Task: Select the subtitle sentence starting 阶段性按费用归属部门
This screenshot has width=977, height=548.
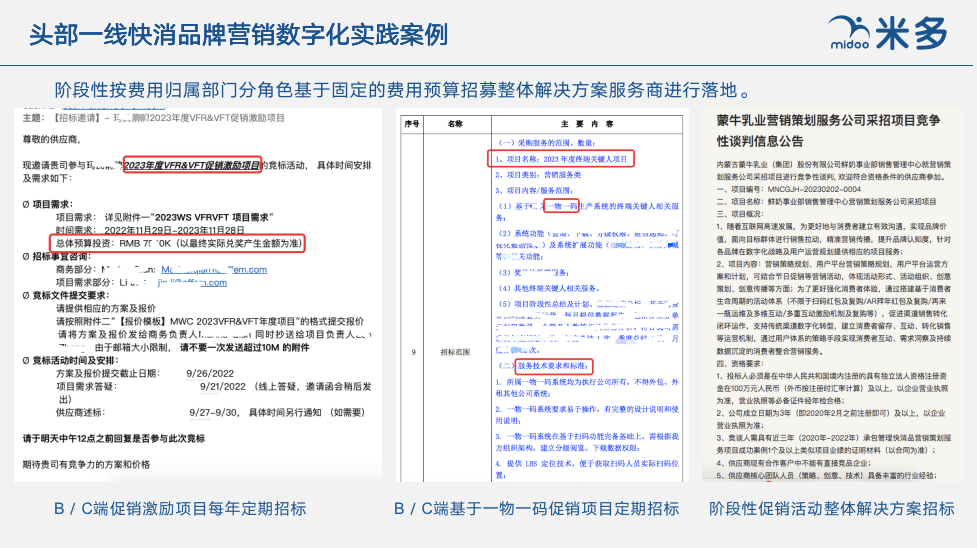Action: point(405,90)
